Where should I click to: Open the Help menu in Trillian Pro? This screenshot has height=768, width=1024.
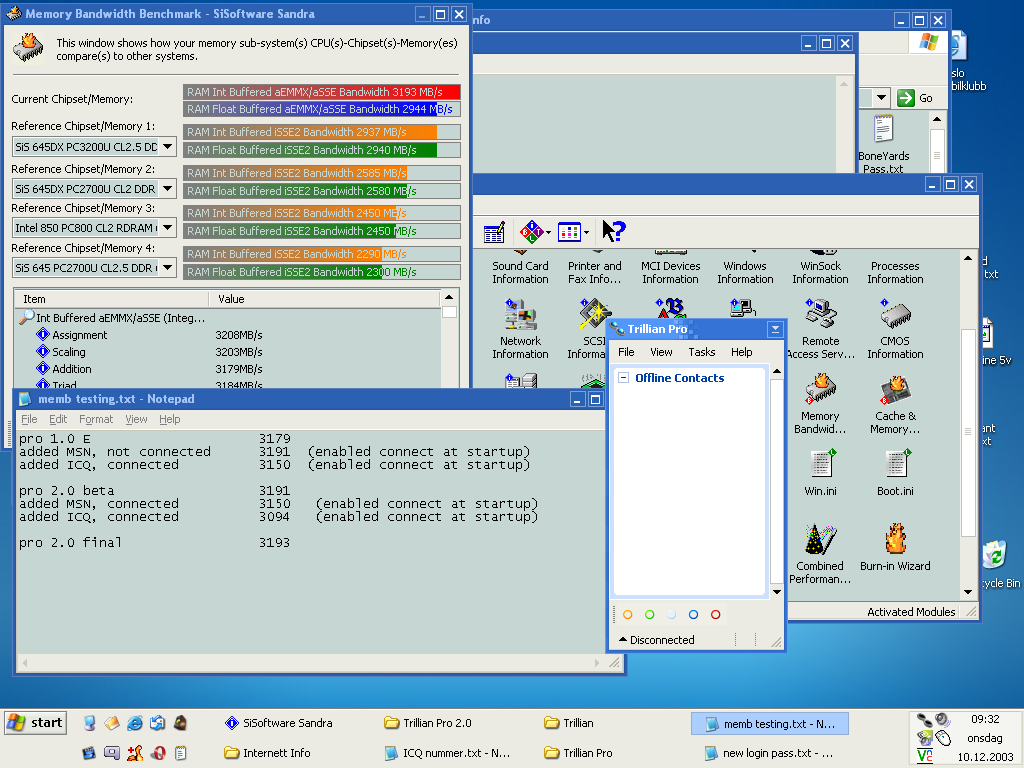(x=742, y=352)
